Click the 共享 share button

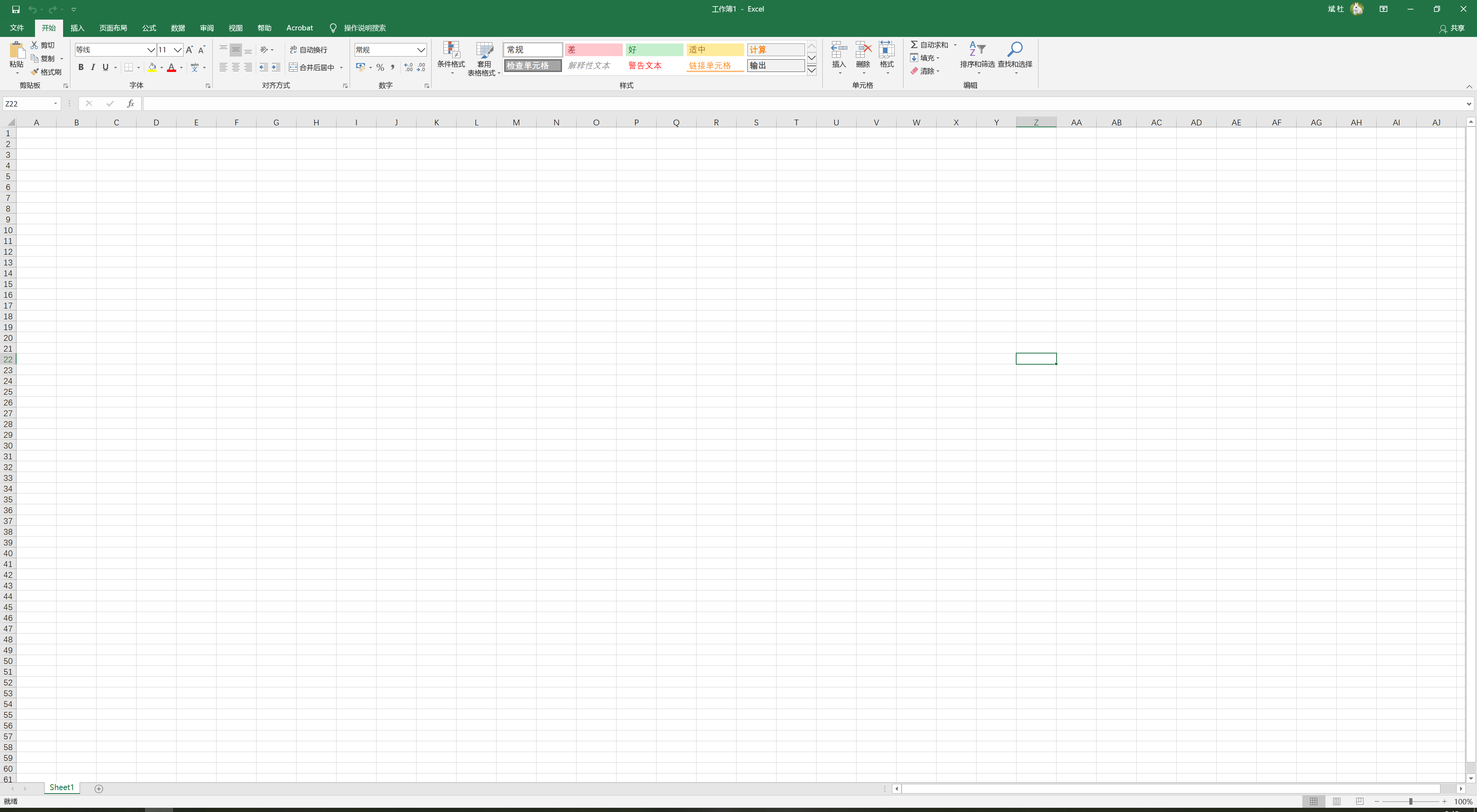click(1452, 28)
